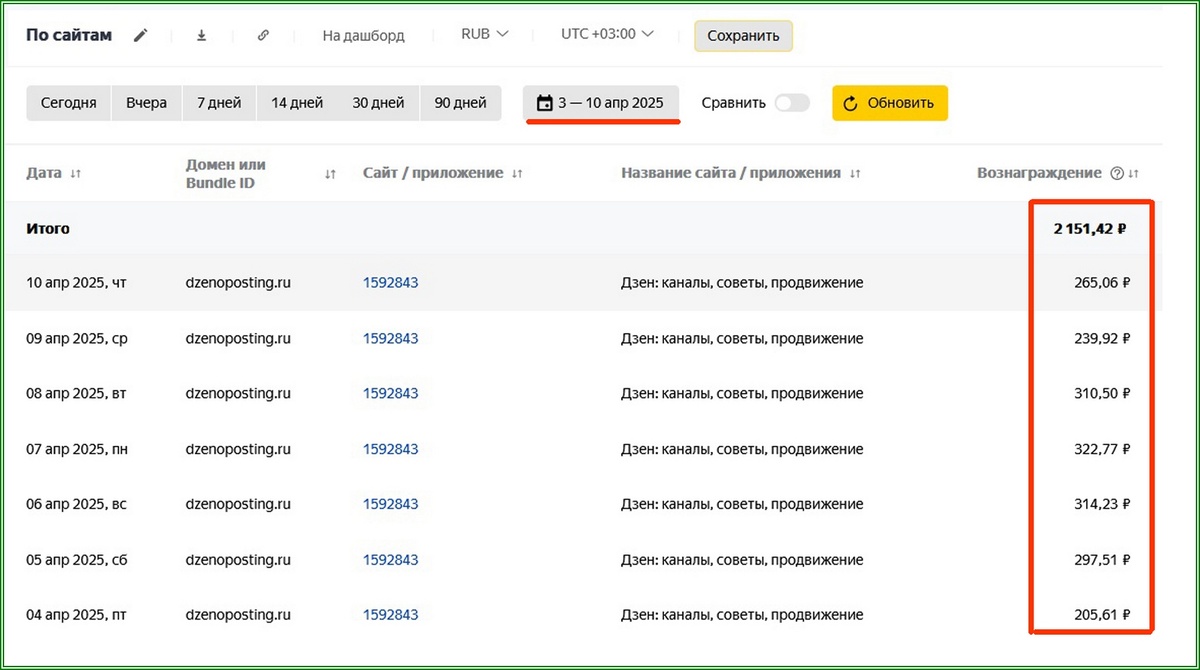
Task: Click the На дашборд button
Action: tap(363, 35)
